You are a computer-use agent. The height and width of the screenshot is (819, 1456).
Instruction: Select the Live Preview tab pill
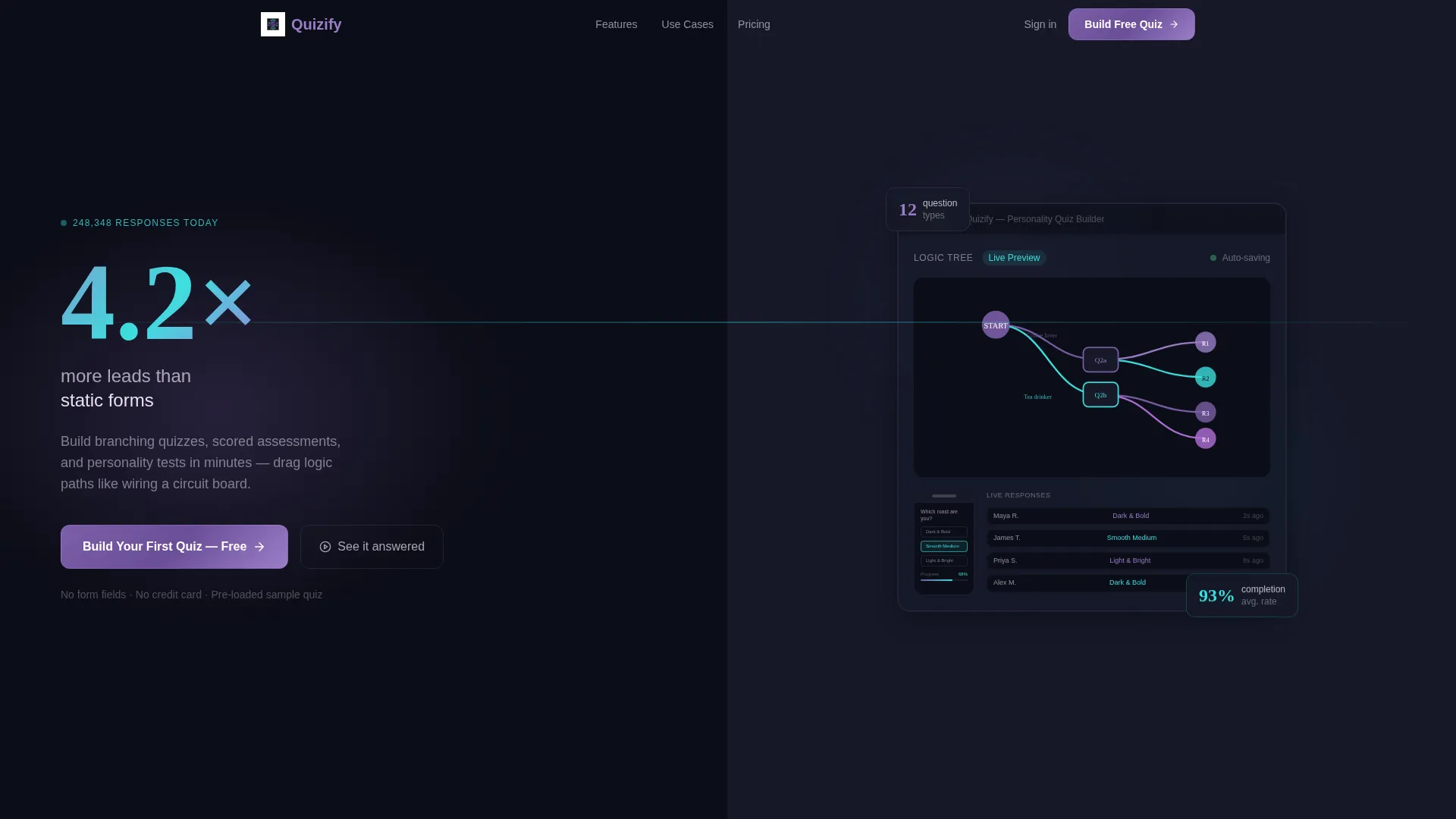1014,258
